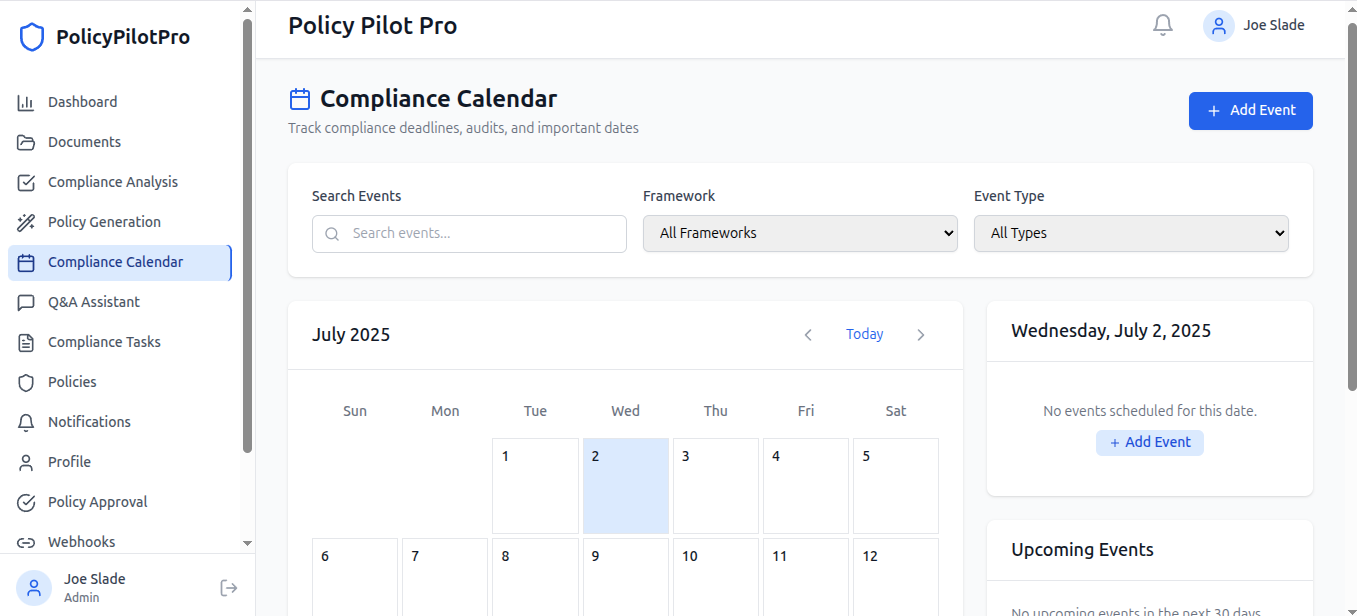Click the PolicyPilotPro shield logo
1357x616 pixels.
[x=32, y=38]
